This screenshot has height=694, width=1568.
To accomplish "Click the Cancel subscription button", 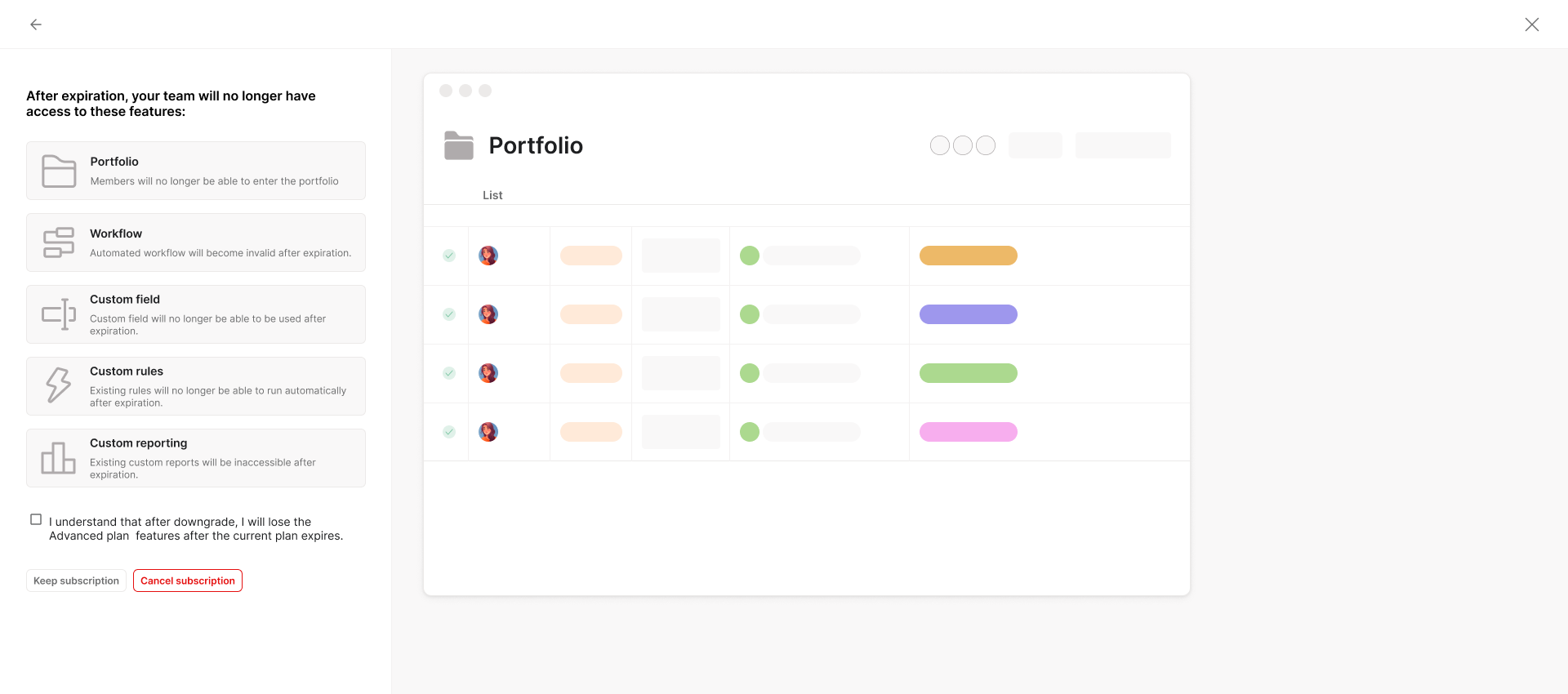I will [188, 581].
